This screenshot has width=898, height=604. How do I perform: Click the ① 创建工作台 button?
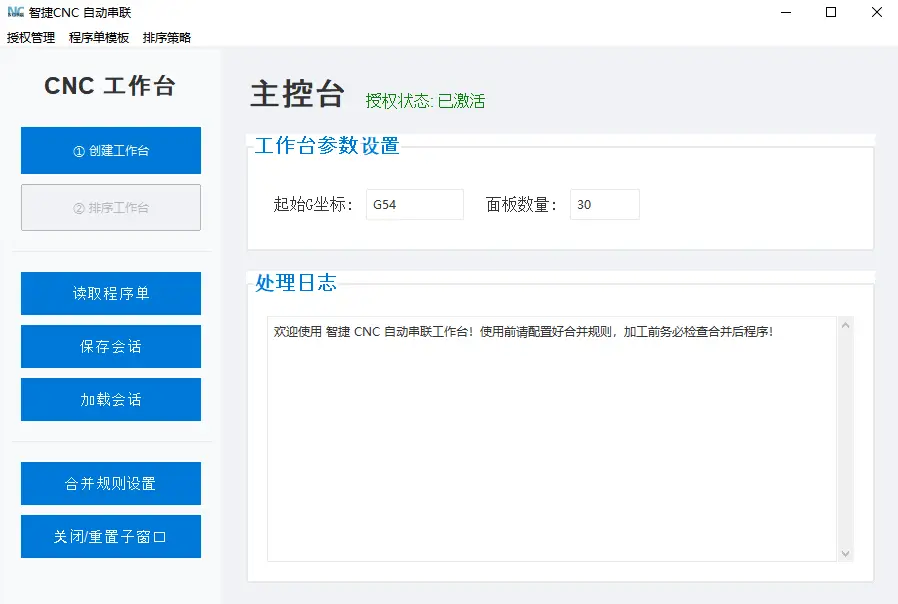(x=110, y=150)
